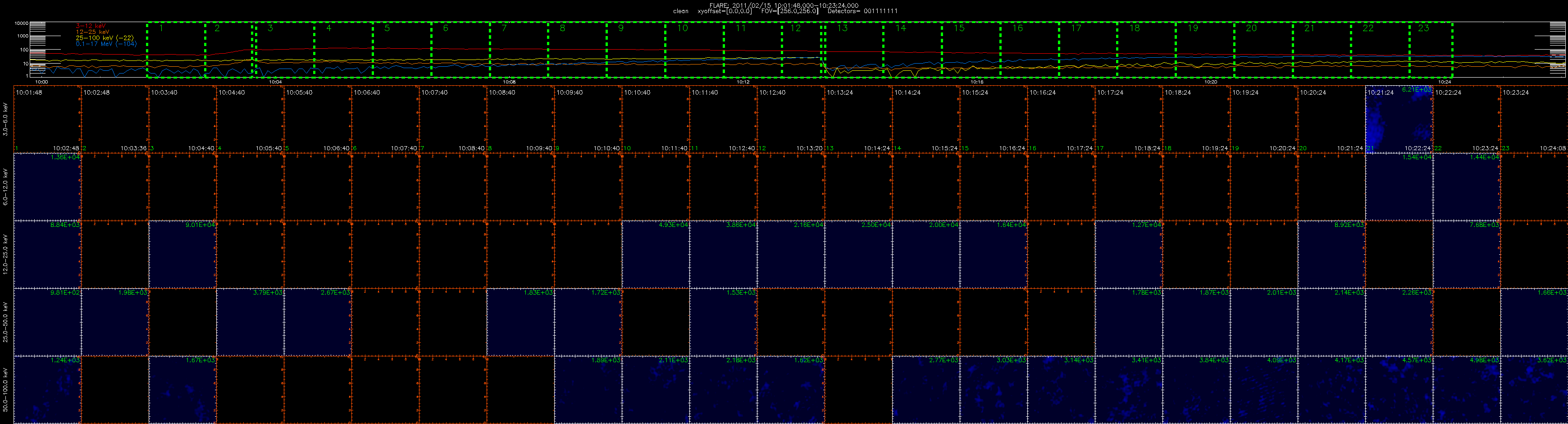Viewport: 1568px width, 424px height.
Task: Open the 25.0-50.0 keV image at 10:04:40
Action: click(x=250, y=322)
